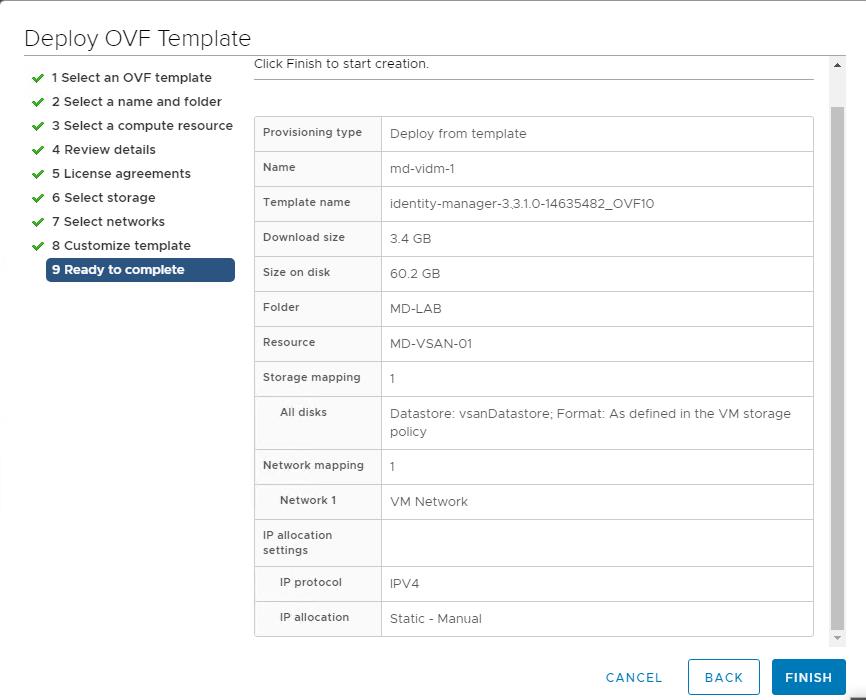Click the download size '3.4 GB'
This screenshot has width=866, height=700.
(410, 239)
